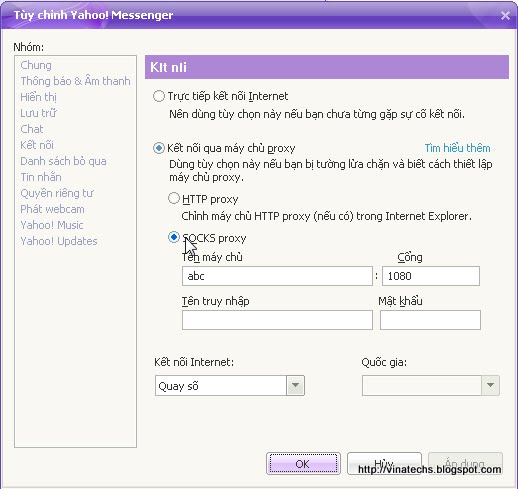518x489 pixels.
Task: Click the Tên máy chủ field containing abc
Action: [277, 276]
